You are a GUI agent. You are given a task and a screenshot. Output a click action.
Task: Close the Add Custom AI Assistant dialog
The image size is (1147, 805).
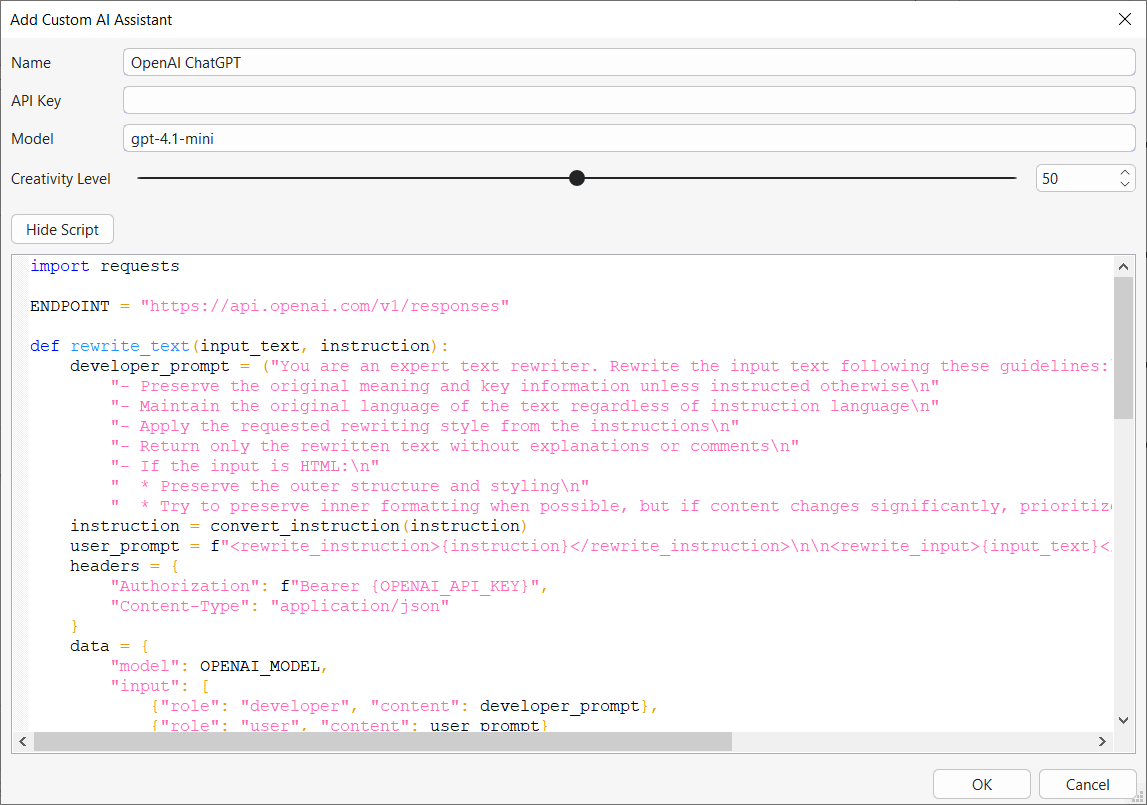coord(1124,19)
